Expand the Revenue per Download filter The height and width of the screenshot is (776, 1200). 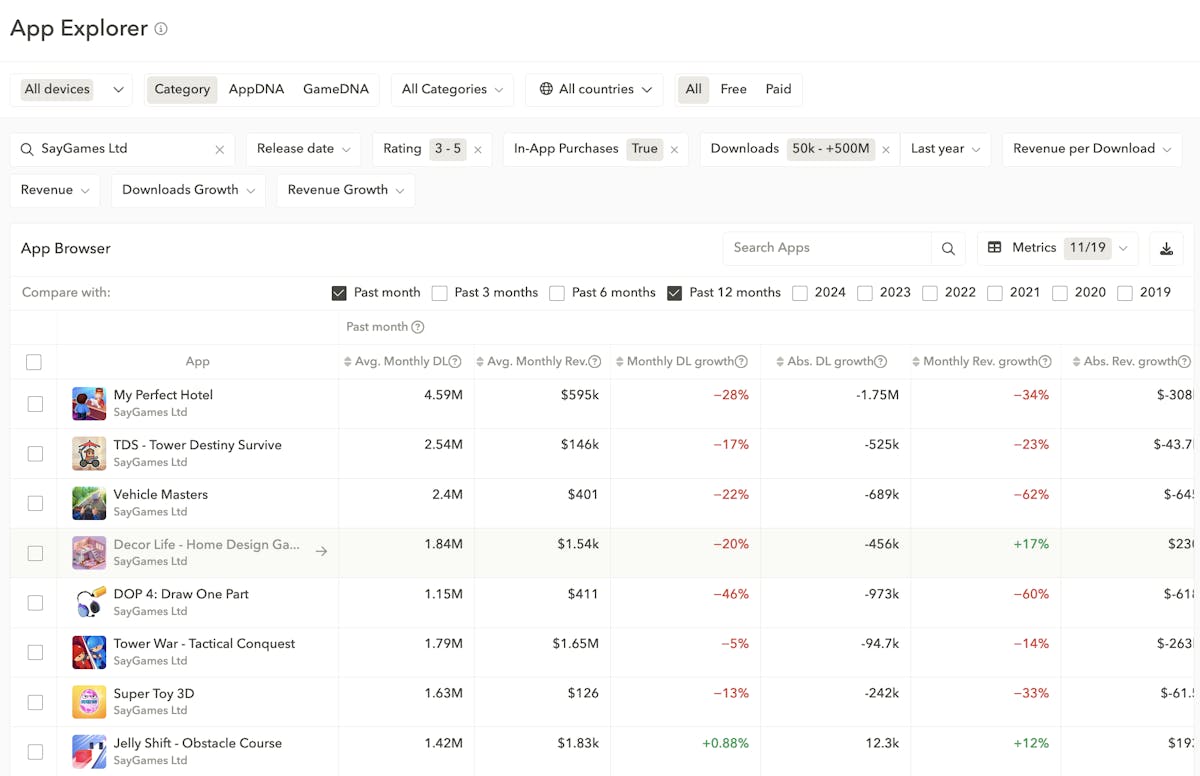point(1092,149)
